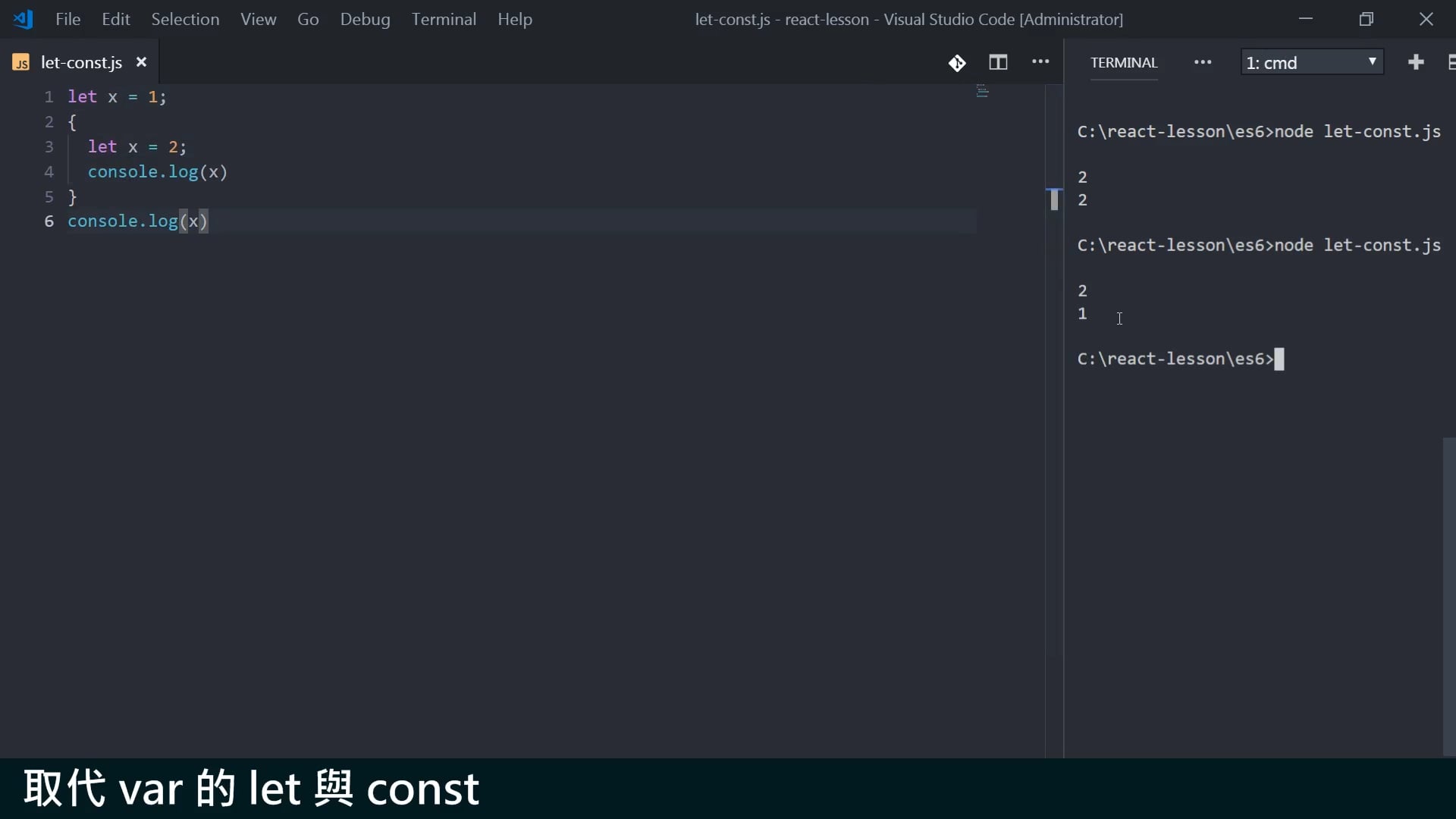Click the git Open Changes icon
Screen dimensions: 1456x819
coord(957,63)
